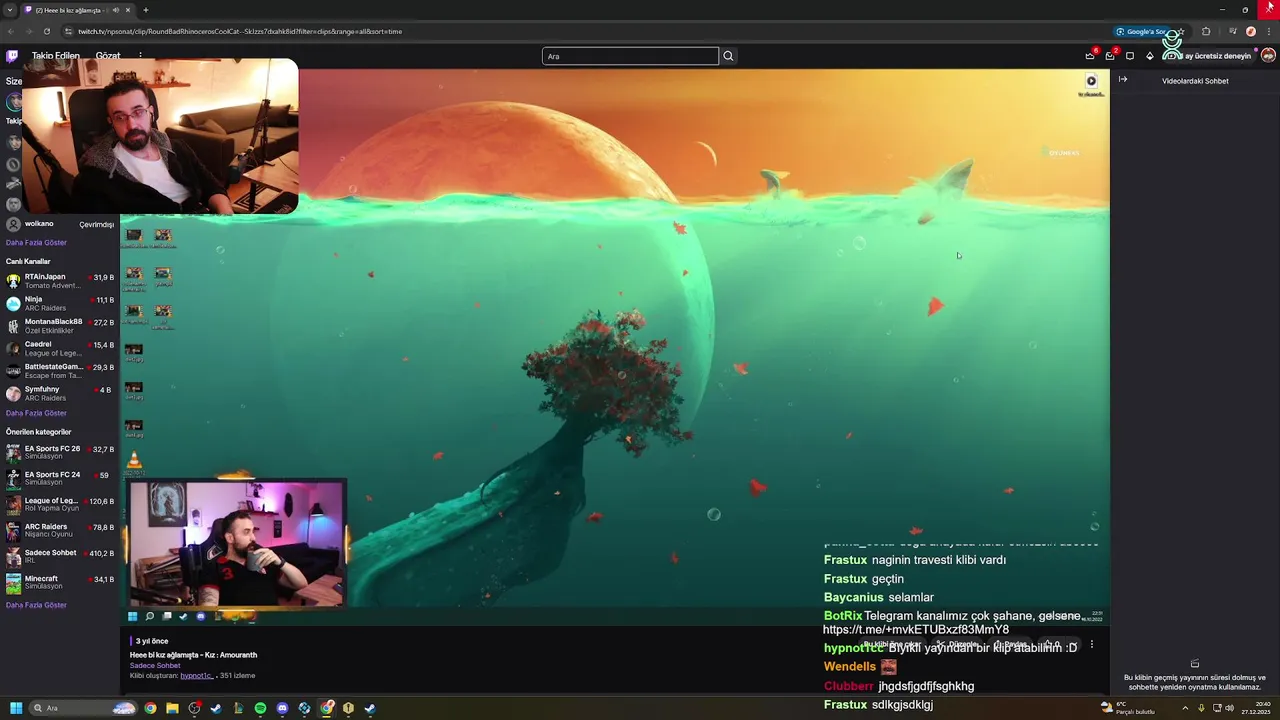Open the yellow hexagon app on taskbar
This screenshot has height=720, width=1280.
tap(348, 708)
